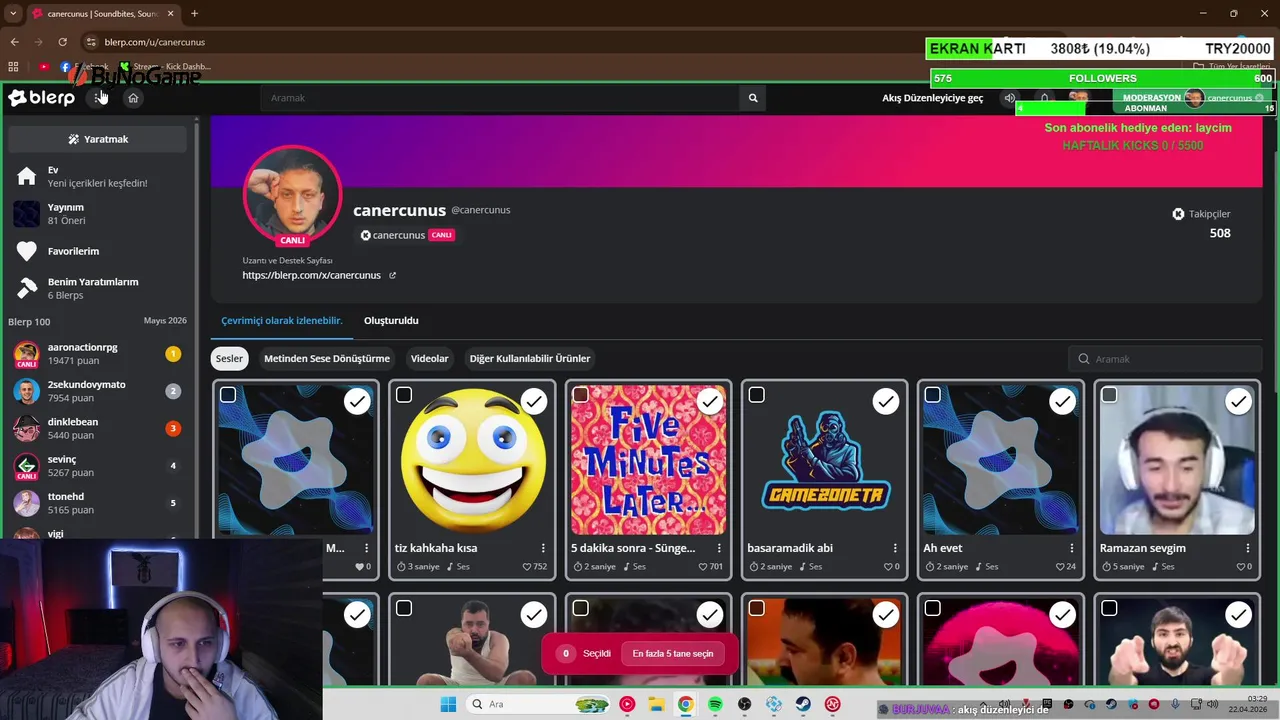1280x720 pixels.
Task: Open three-dot menu for basaramadik abi
Action: (895, 548)
